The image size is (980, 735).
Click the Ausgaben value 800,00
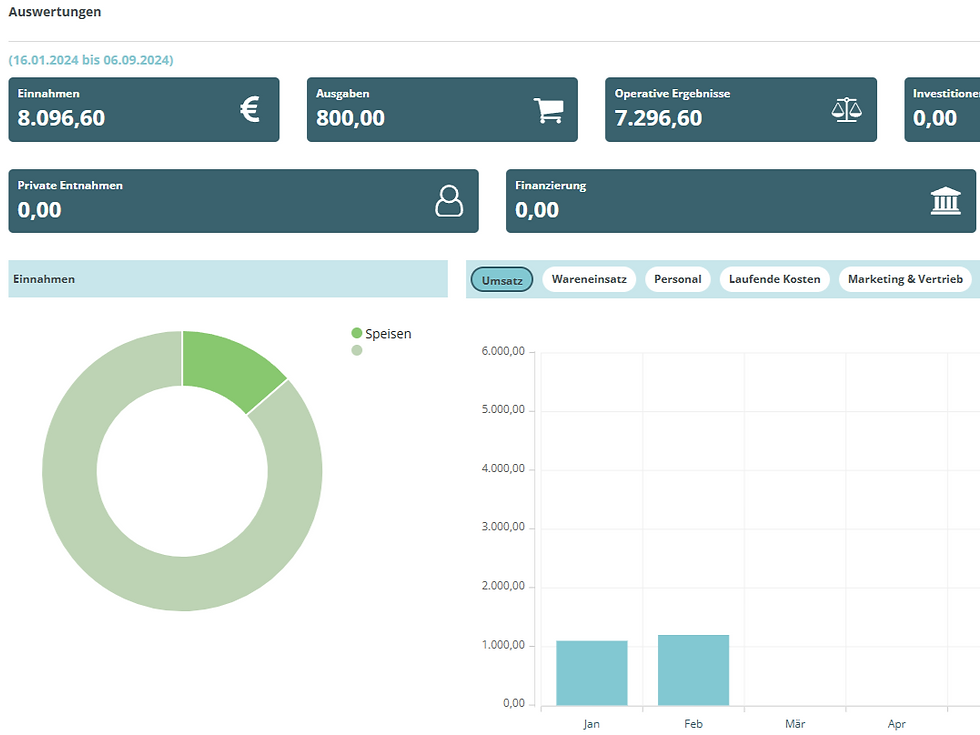pyautogui.click(x=350, y=118)
